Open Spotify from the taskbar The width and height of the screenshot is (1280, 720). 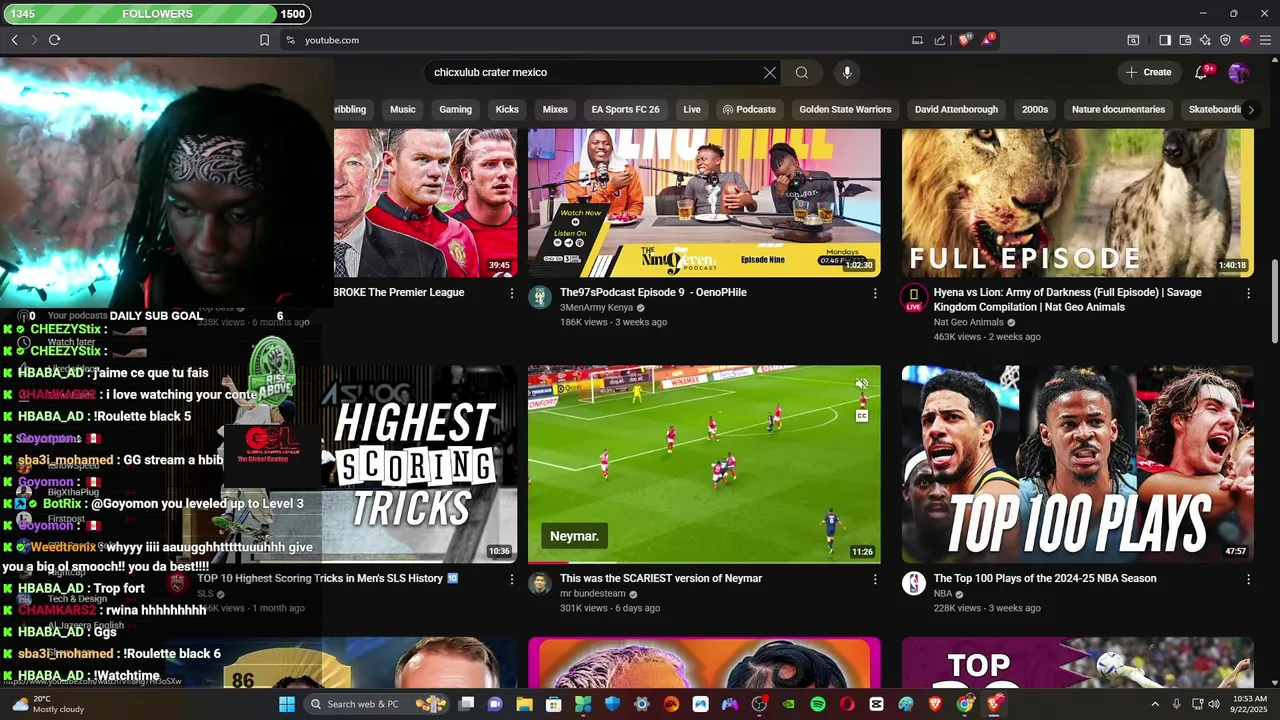point(818,704)
